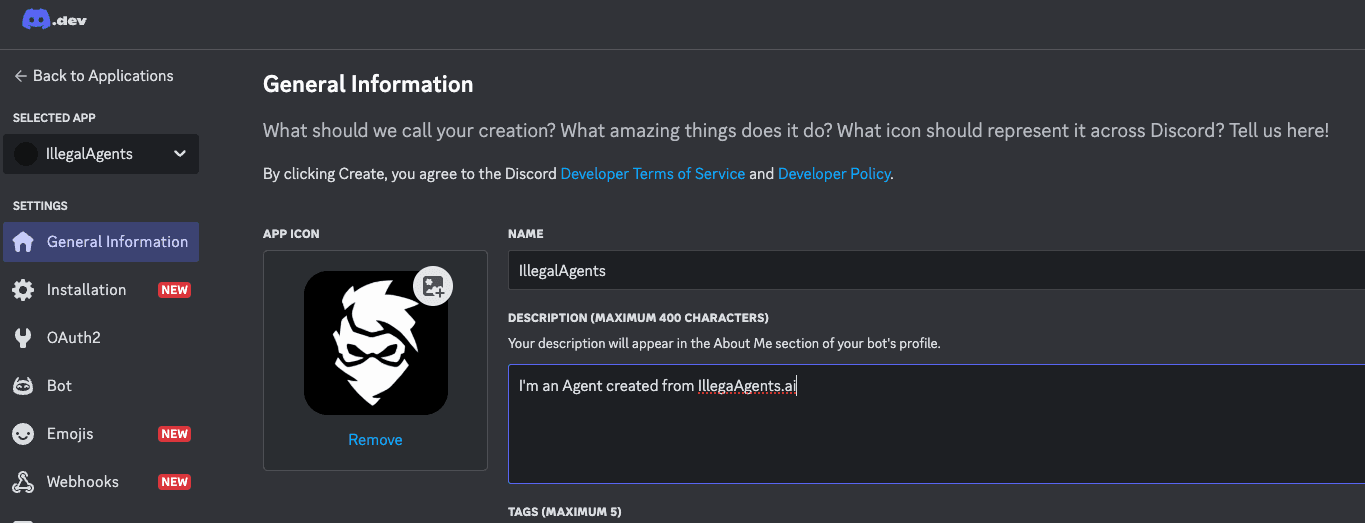Click the NEW badge next to Installation

[175, 290]
